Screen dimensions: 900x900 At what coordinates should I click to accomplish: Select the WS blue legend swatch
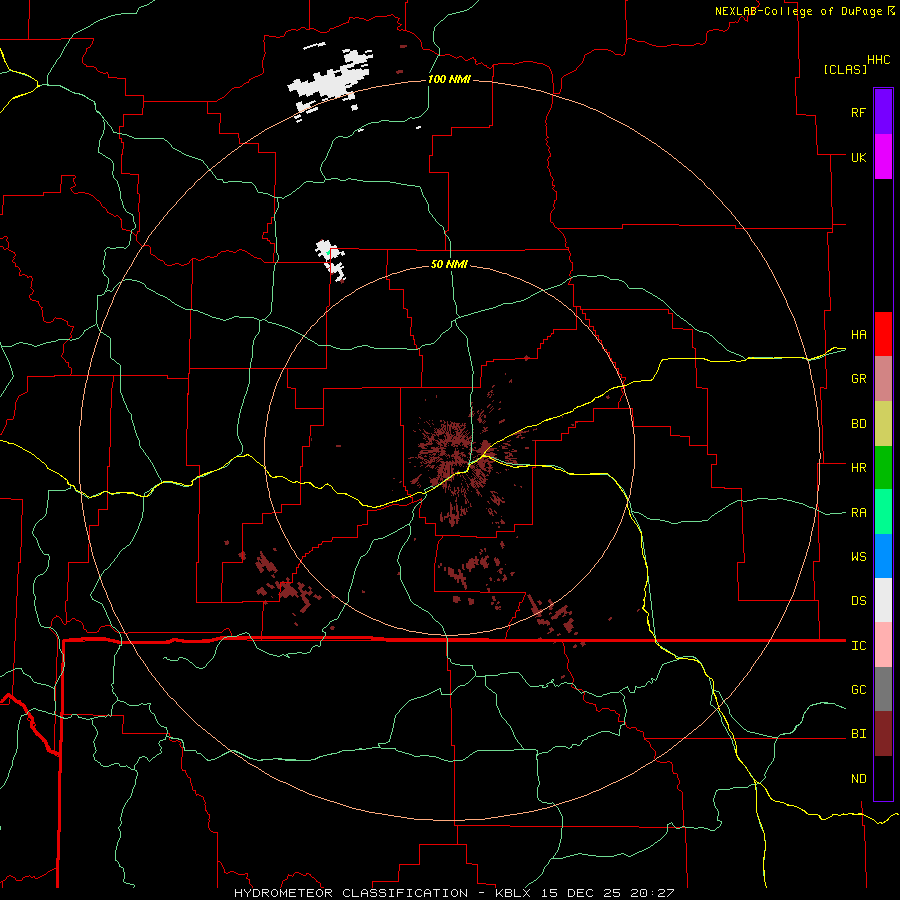coord(883,556)
